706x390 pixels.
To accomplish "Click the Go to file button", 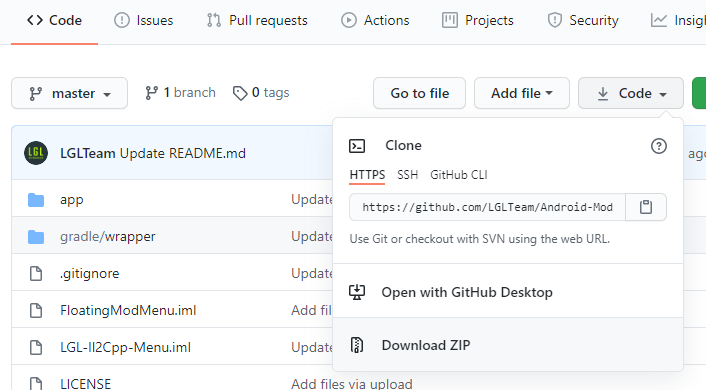I will (419, 93).
